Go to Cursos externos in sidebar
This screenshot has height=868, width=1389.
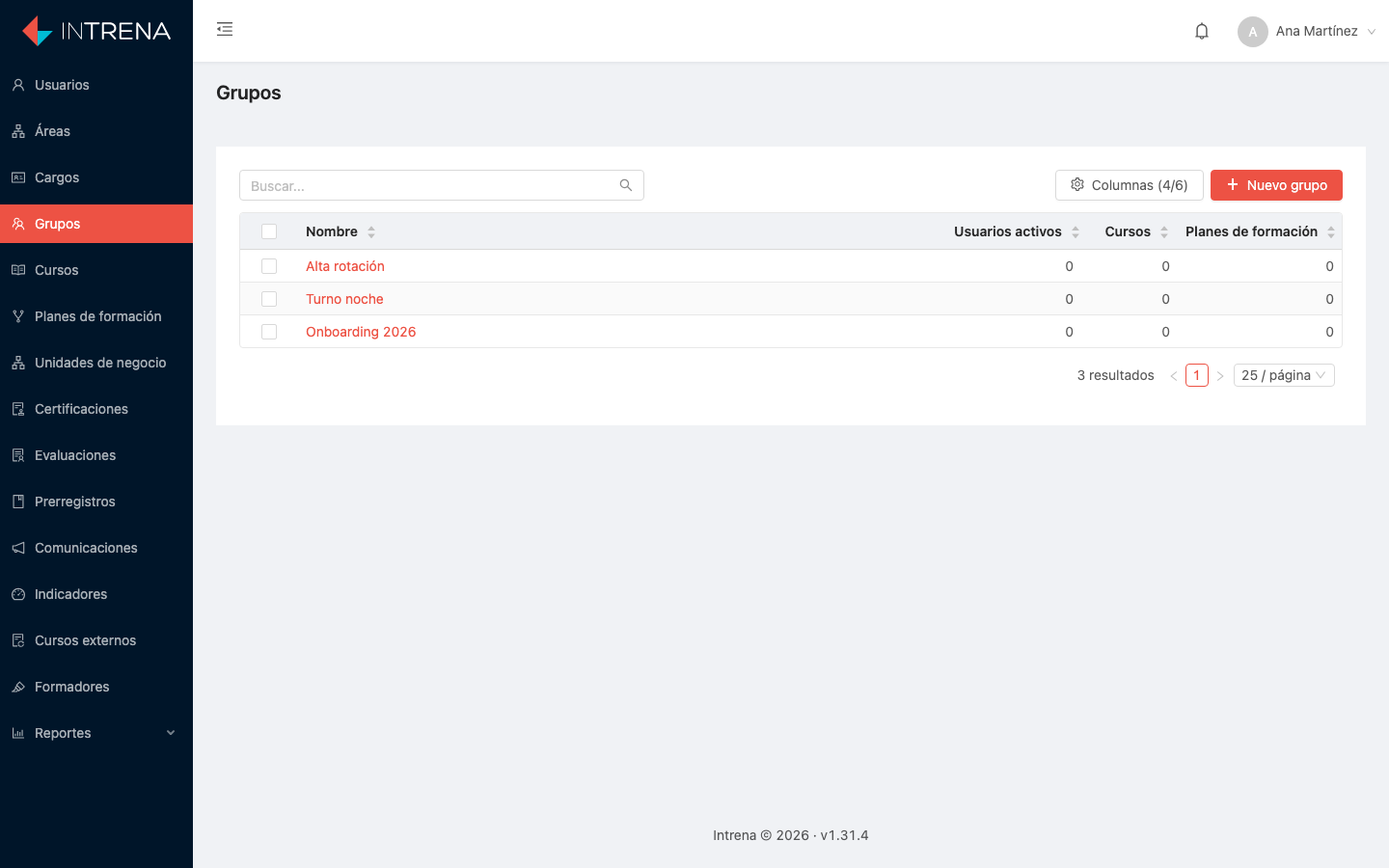click(x=96, y=640)
